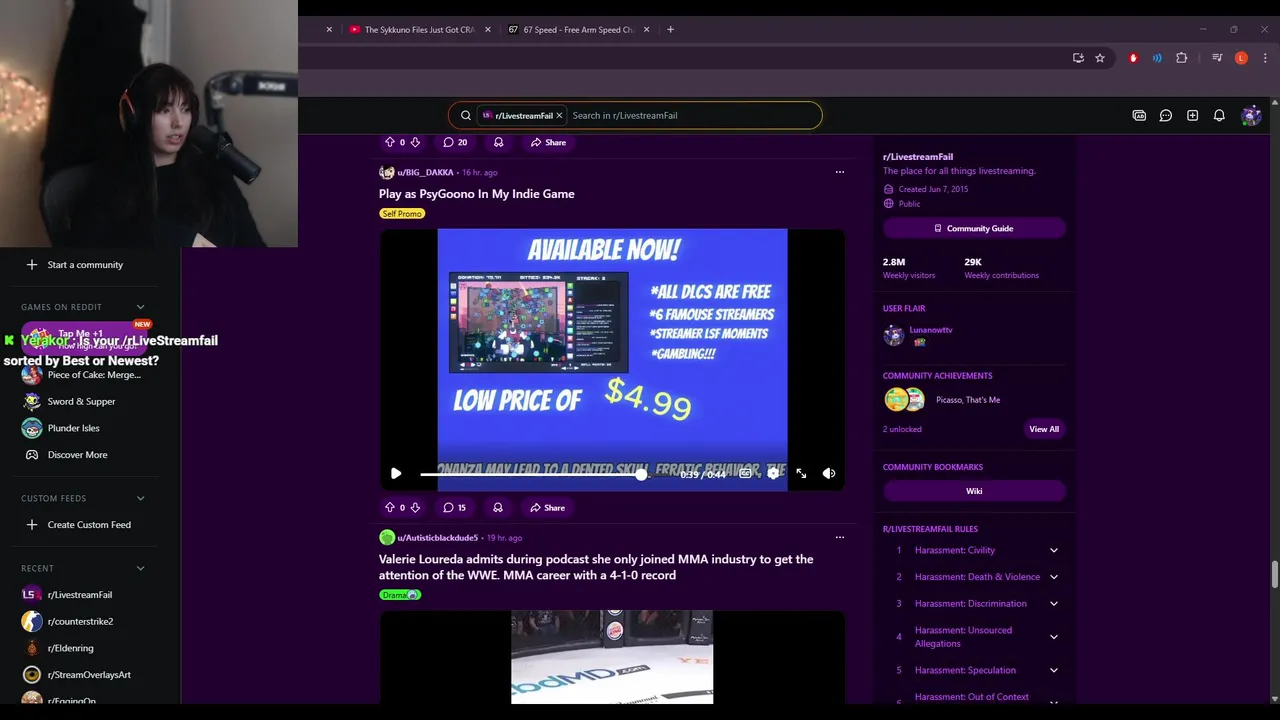Screen dimensions: 1280x720
Task: Open the 20 comments on the topmost post
Action: (455, 142)
